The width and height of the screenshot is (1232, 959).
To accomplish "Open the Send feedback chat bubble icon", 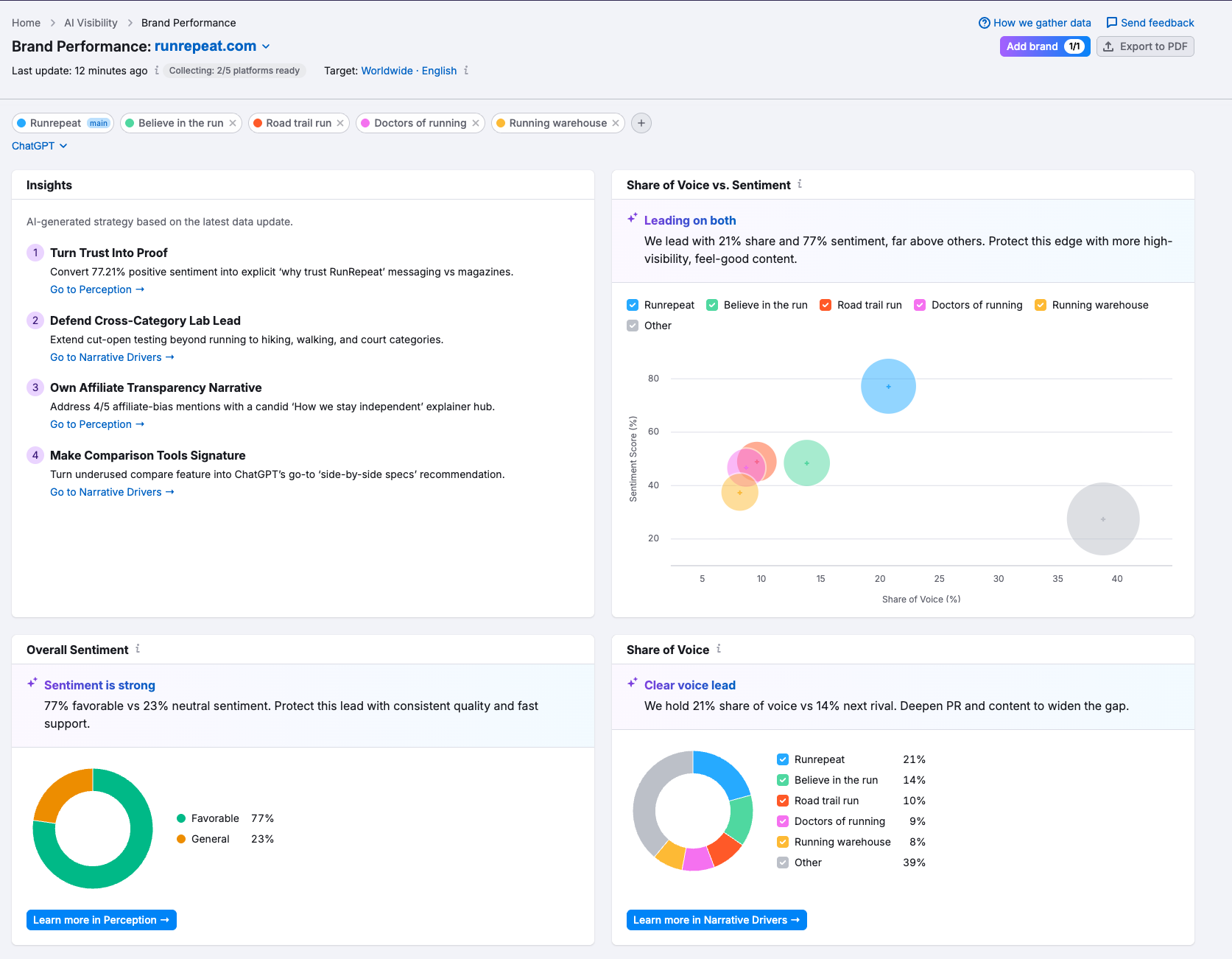I will pos(1113,23).
